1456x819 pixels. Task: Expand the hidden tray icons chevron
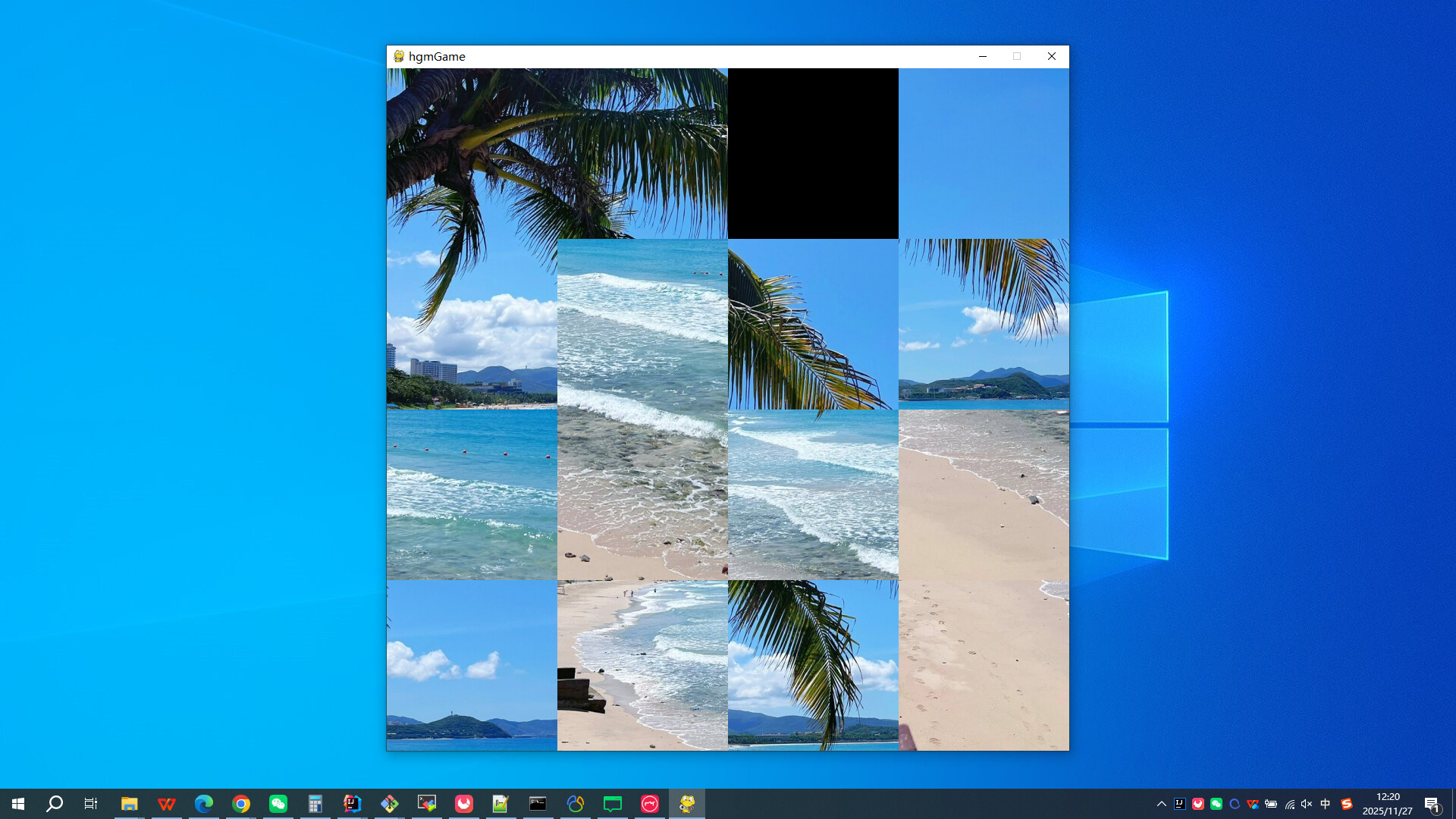point(1162,804)
